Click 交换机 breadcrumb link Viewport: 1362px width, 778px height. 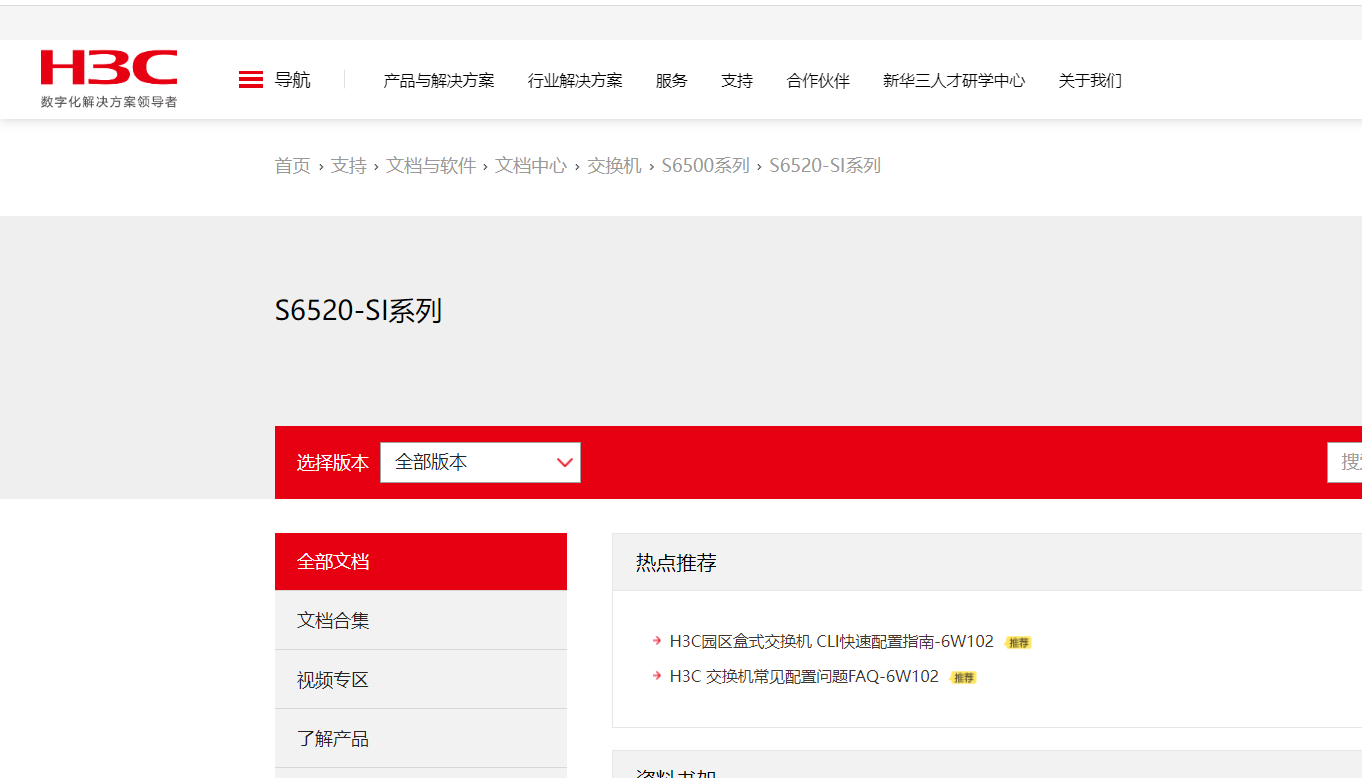coord(614,166)
